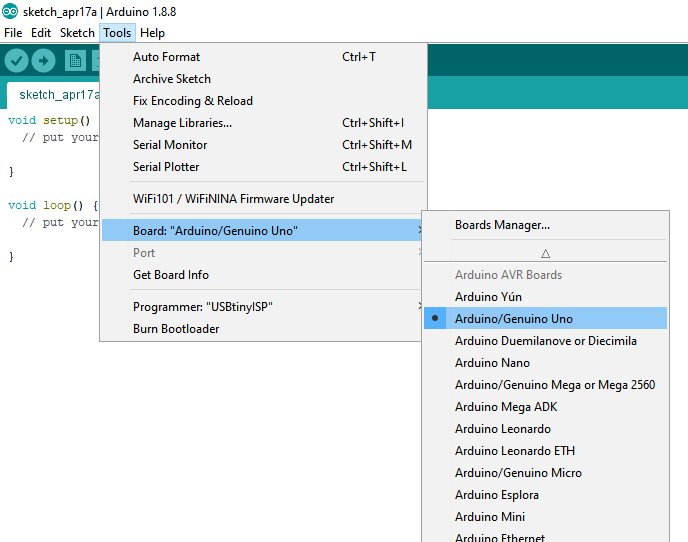Select the Arduino Esplora board
Viewport: 688px width, 542px height.
point(545,495)
